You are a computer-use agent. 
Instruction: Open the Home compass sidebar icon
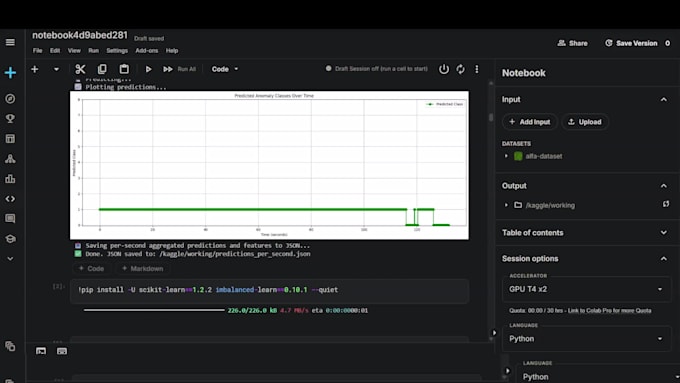point(10,99)
